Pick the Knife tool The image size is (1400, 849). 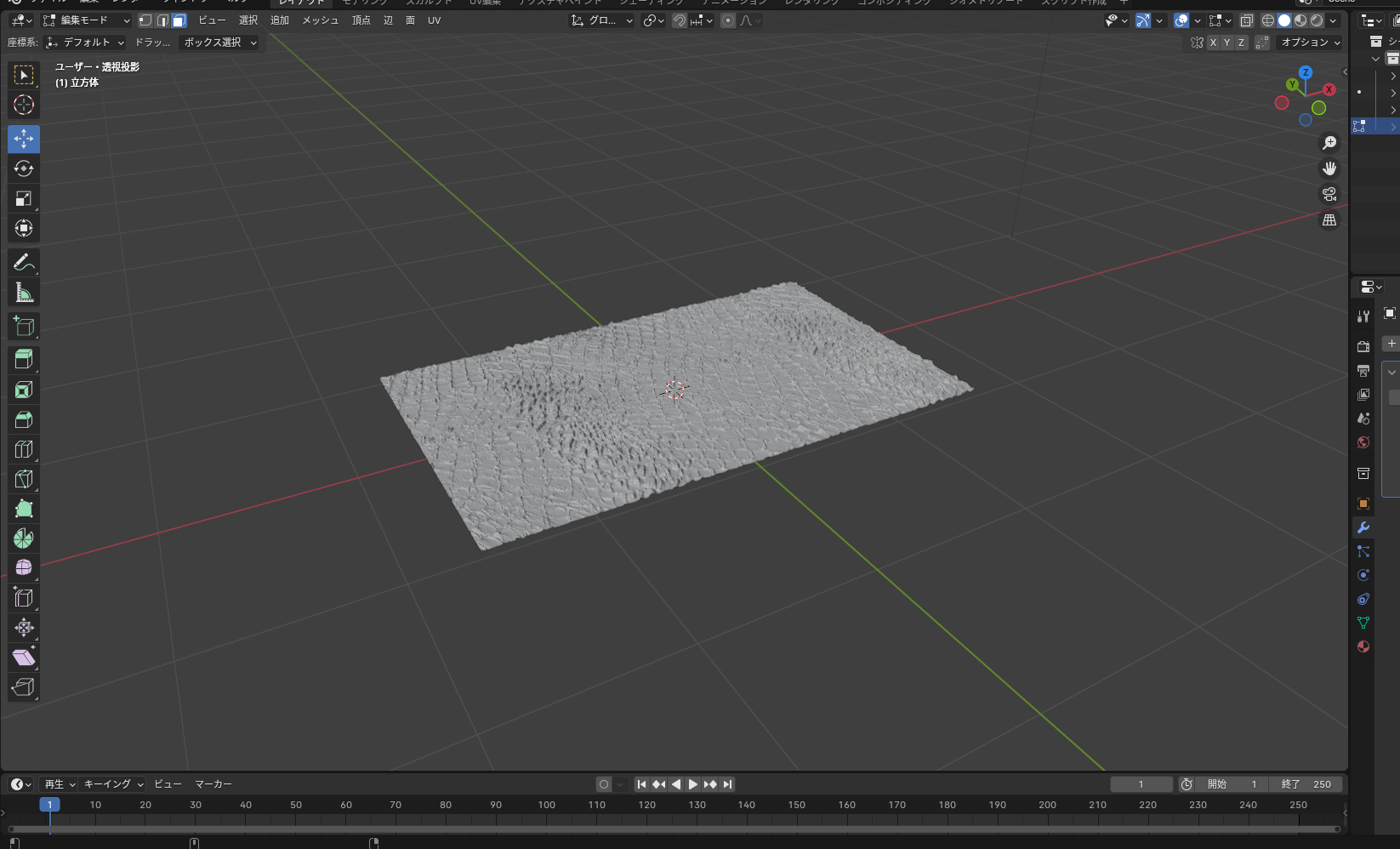[x=24, y=479]
